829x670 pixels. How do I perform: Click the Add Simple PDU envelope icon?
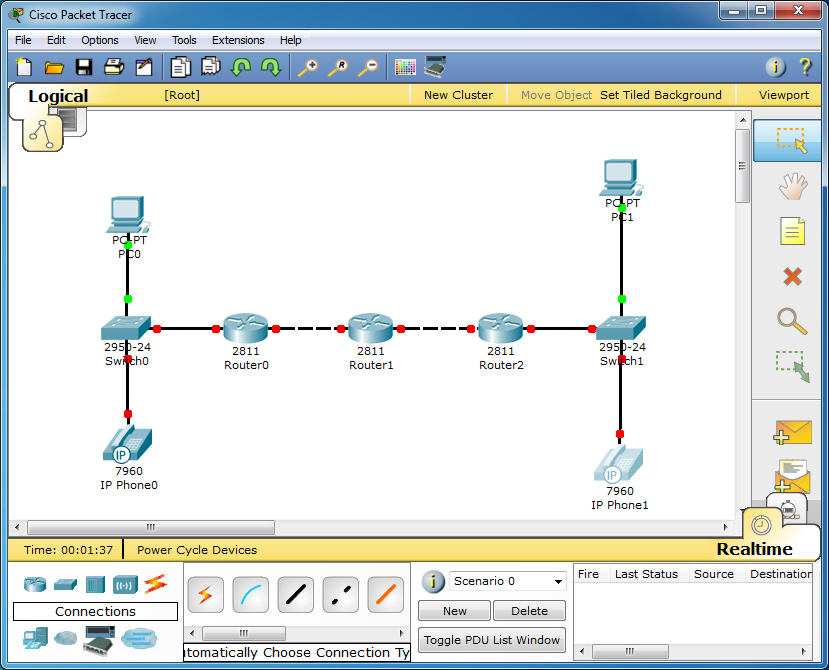click(792, 433)
